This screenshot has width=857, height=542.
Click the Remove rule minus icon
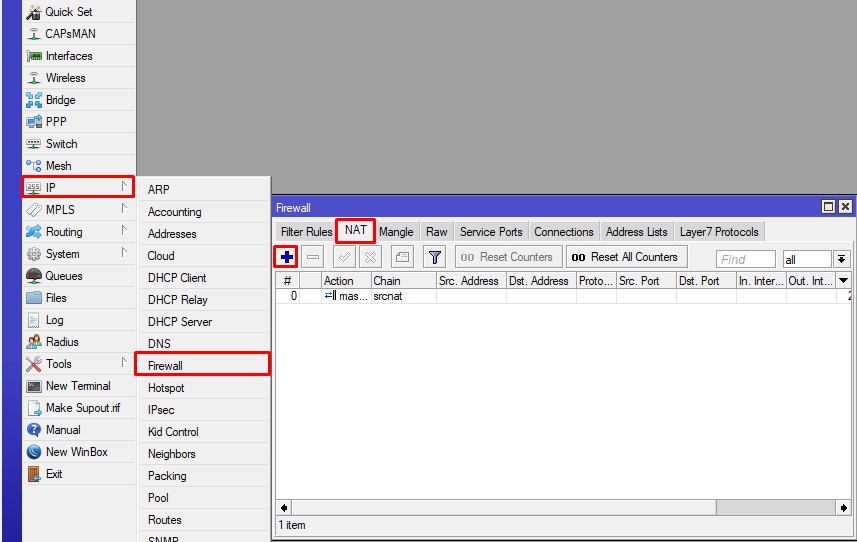click(x=313, y=258)
